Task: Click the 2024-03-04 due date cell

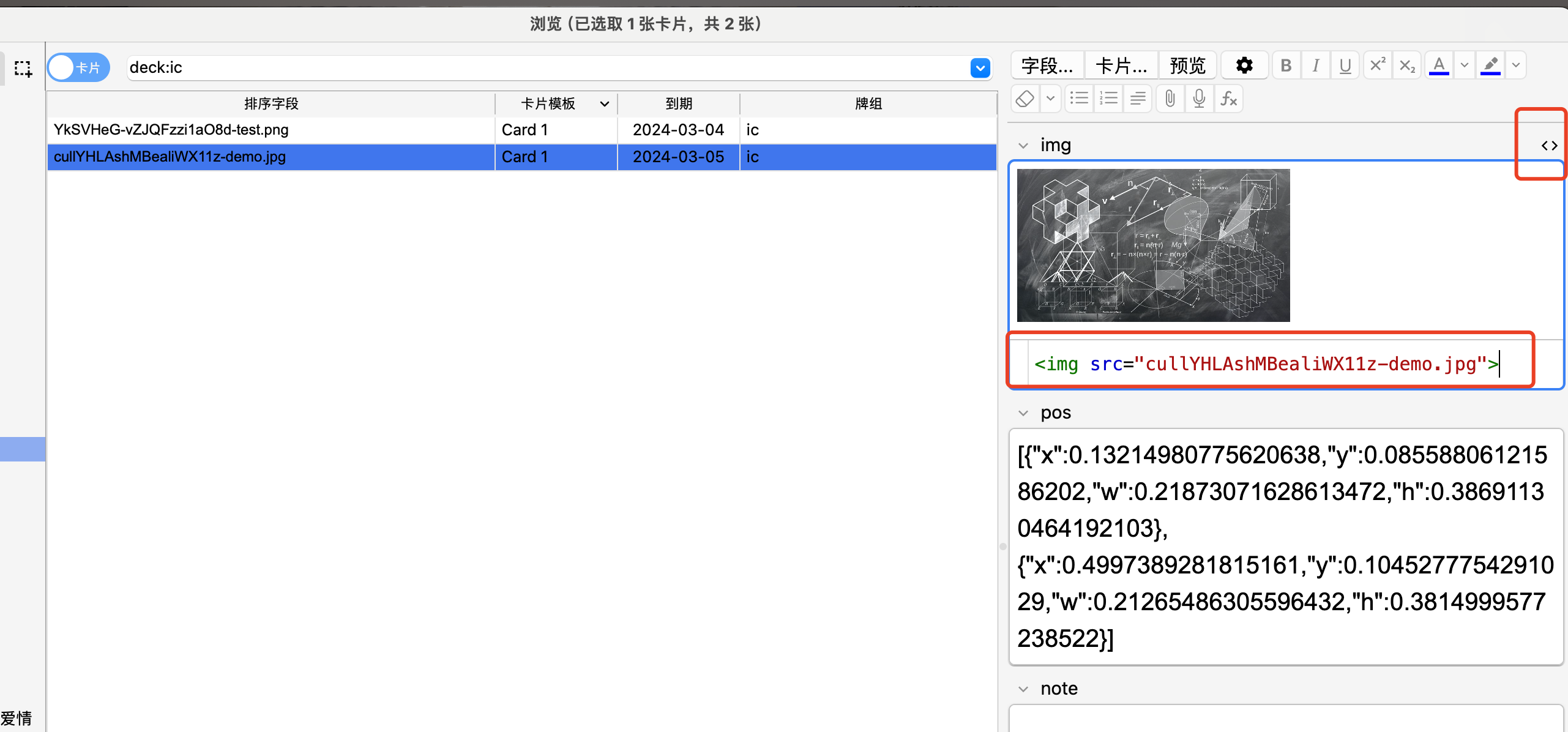Action: coord(678,130)
